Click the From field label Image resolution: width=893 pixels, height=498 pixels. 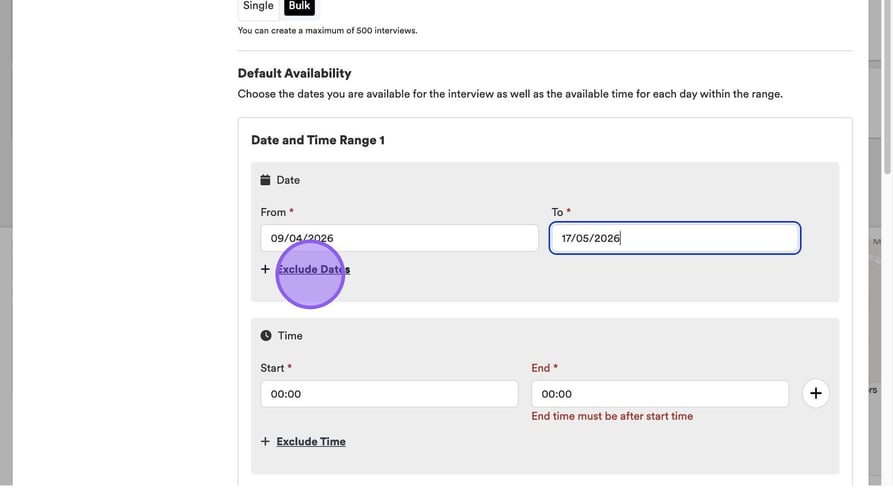[x=273, y=212]
